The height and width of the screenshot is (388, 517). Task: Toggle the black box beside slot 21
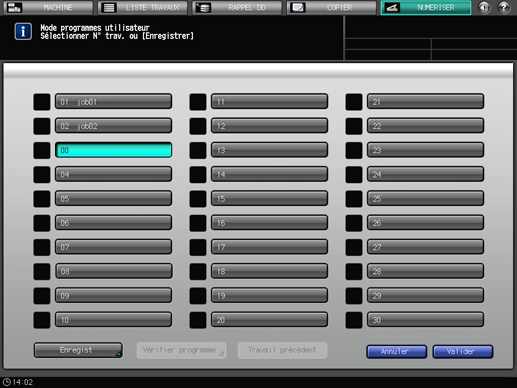tap(354, 102)
